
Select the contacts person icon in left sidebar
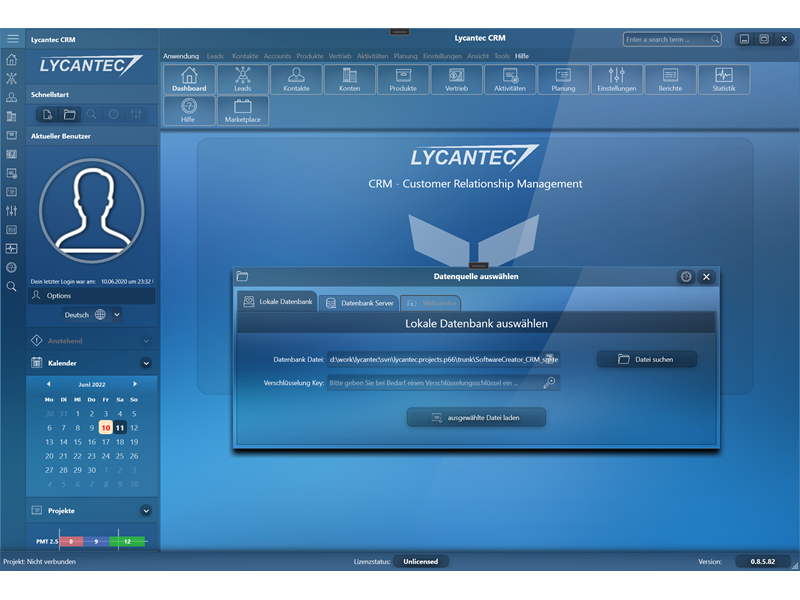pos(12,97)
